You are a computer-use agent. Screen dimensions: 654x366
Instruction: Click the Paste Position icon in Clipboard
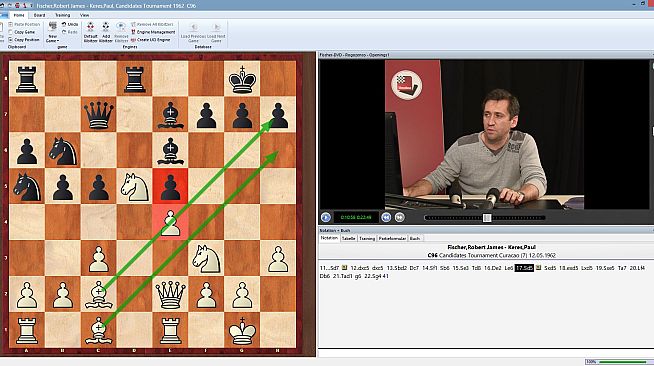(10, 25)
